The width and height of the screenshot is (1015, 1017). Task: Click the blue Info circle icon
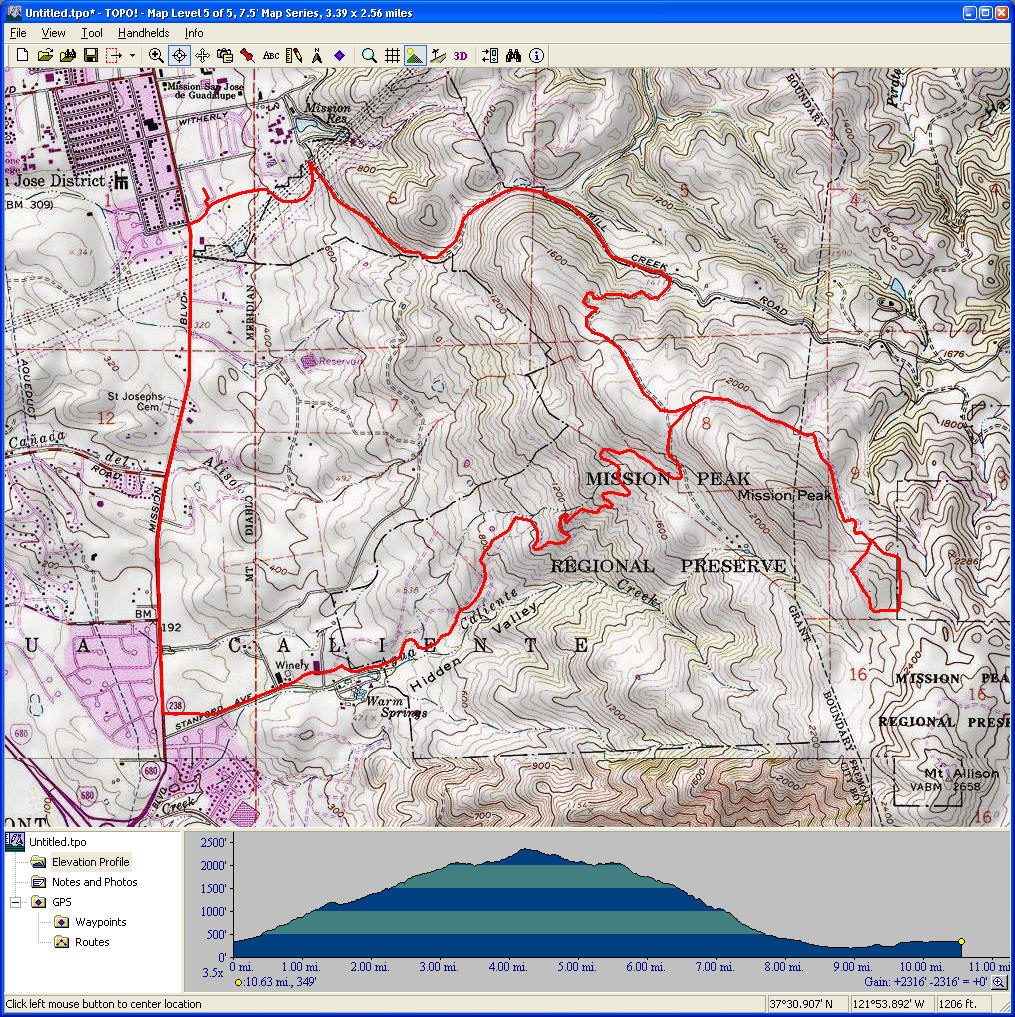pos(537,55)
